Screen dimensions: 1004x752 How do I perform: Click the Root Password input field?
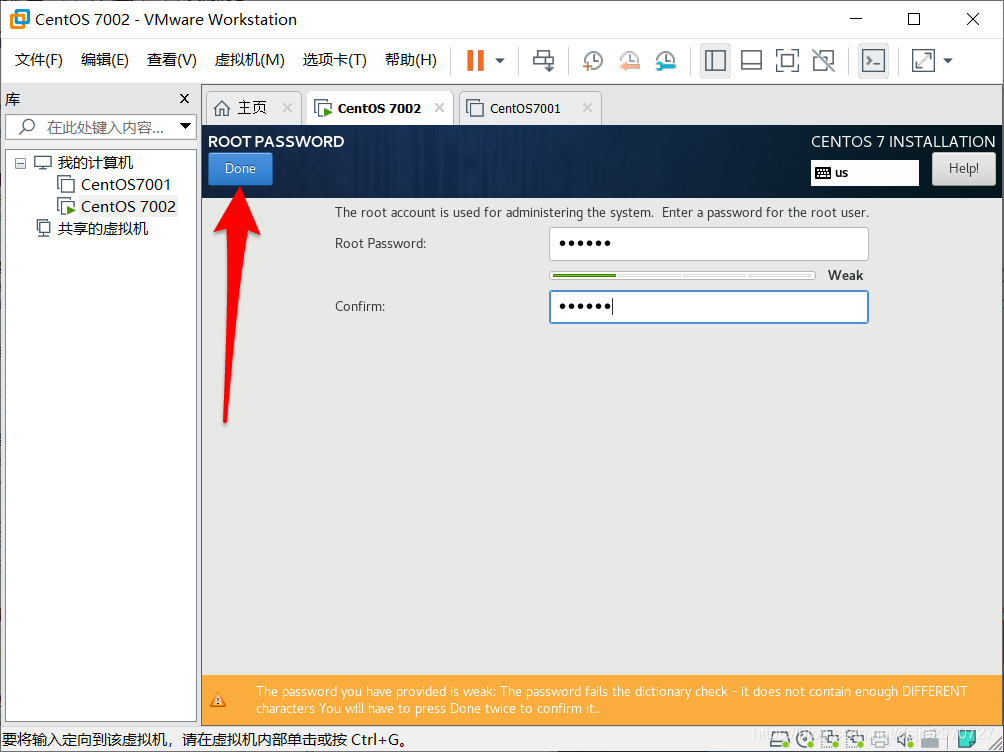click(x=709, y=244)
